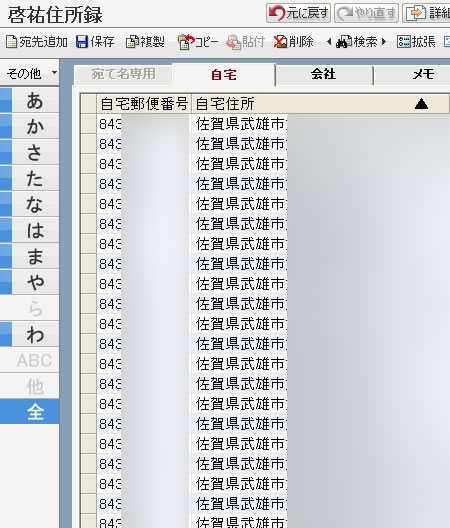
Task: Open the 拡張 extension tool
Action: (404, 42)
